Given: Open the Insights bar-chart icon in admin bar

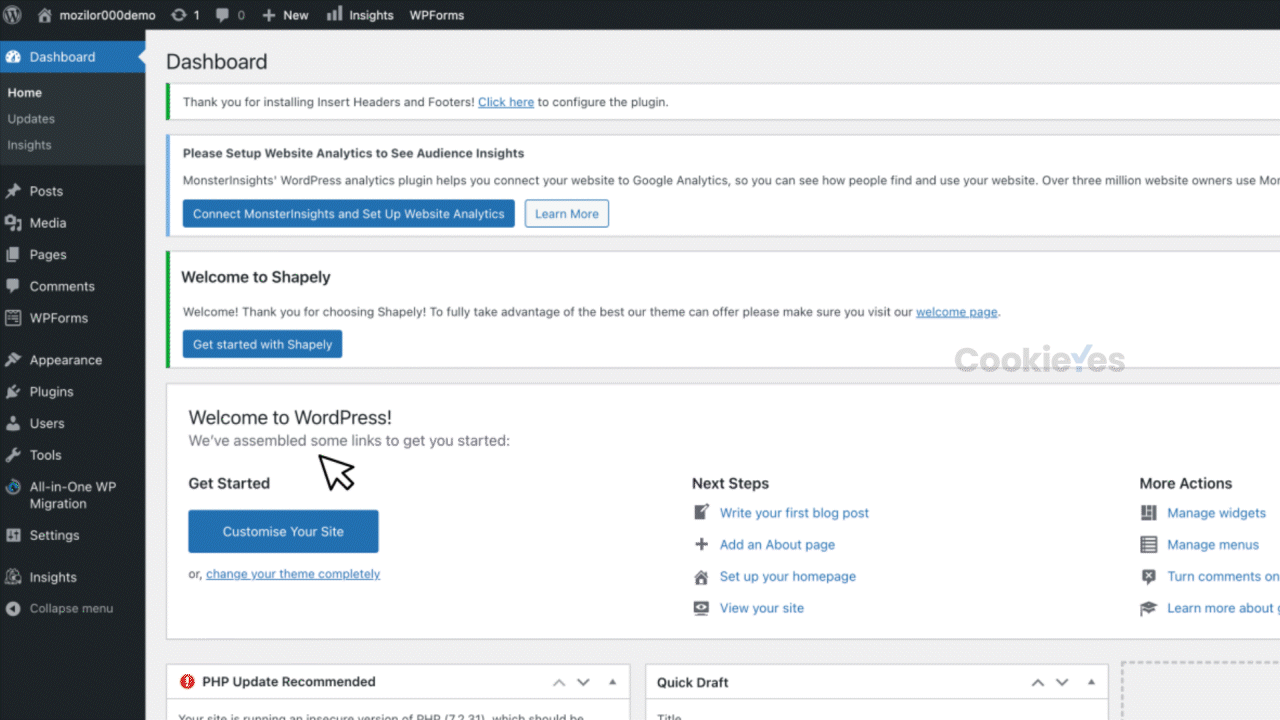Looking at the screenshot, I should pyautogui.click(x=333, y=14).
